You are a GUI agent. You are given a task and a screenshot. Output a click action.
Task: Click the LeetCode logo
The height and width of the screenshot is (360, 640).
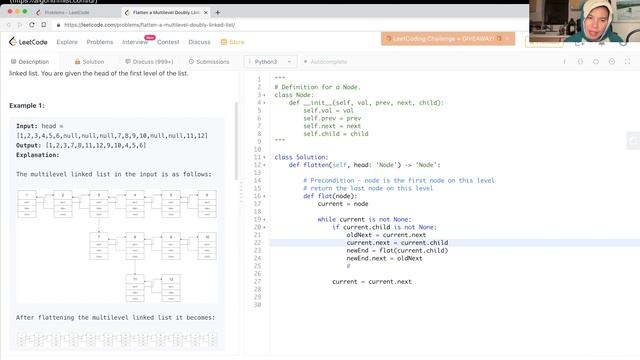(x=28, y=42)
